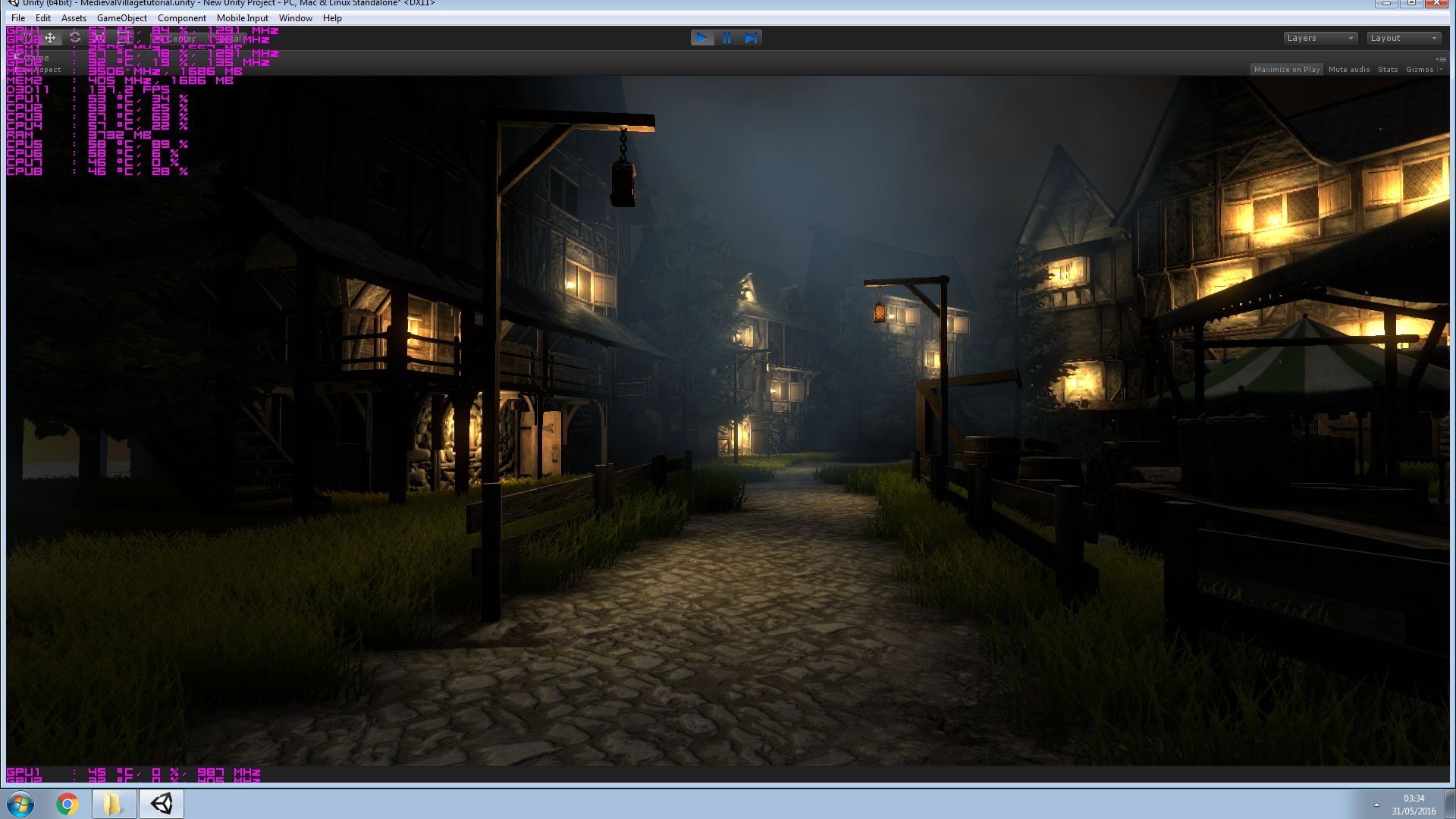
Task: Click the Play button to stop playmode
Action: point(702,38)
